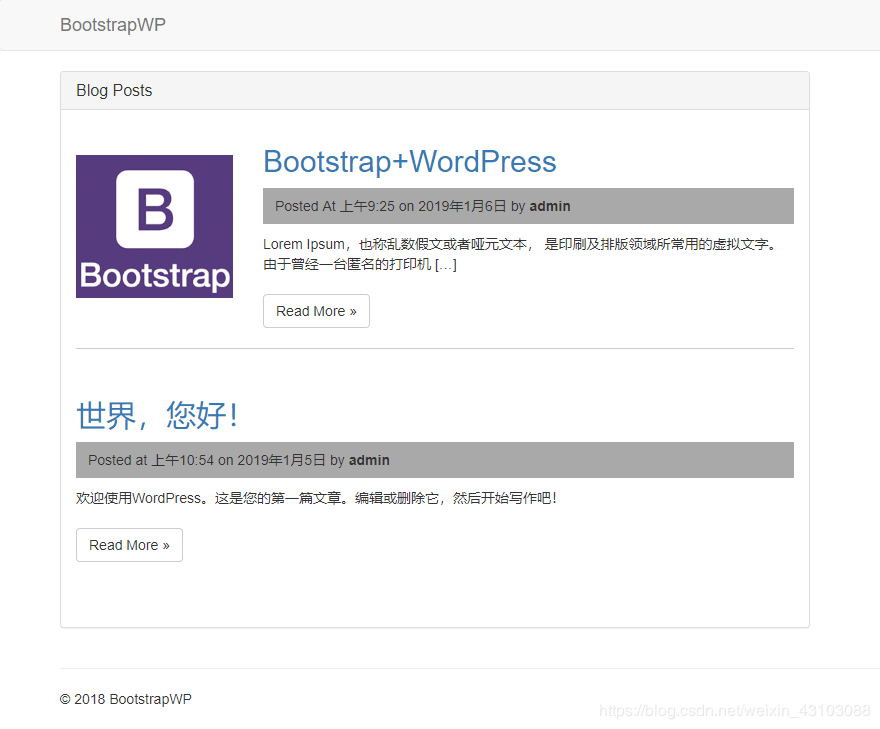Click the 上午9:25 on 2019年1月6日 post date
Screen dimensions: 880x729
pos(423,207)
